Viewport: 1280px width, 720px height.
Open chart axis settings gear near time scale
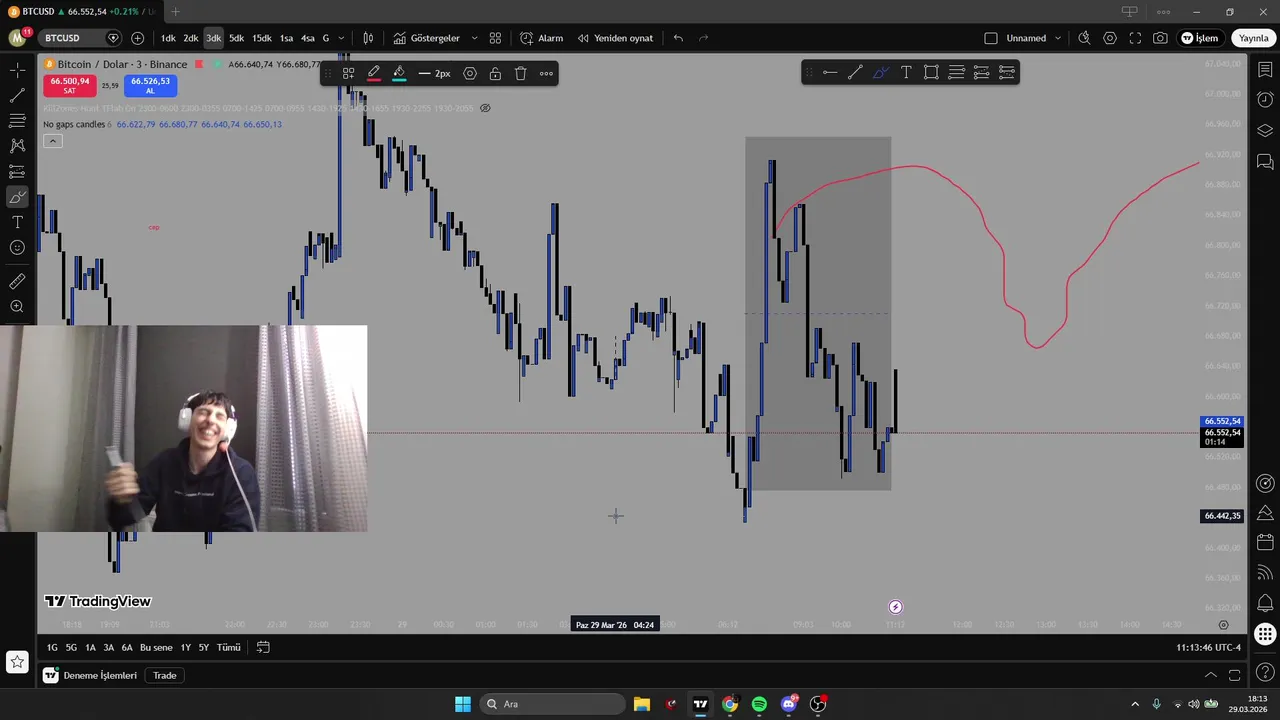(x=1223, y=625)
